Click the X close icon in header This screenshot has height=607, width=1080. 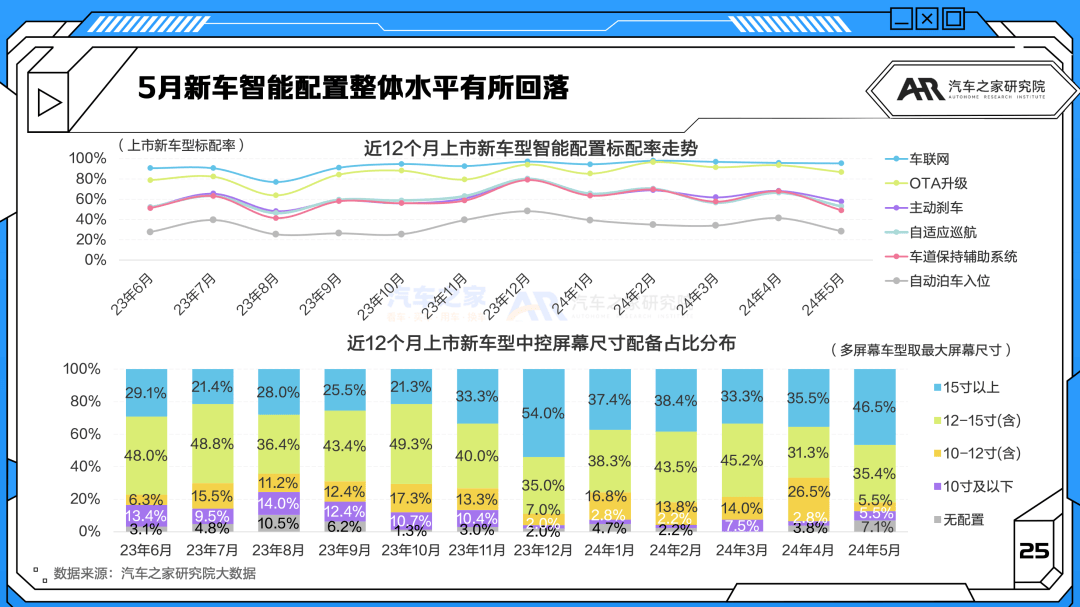click(x=927, y=18)
